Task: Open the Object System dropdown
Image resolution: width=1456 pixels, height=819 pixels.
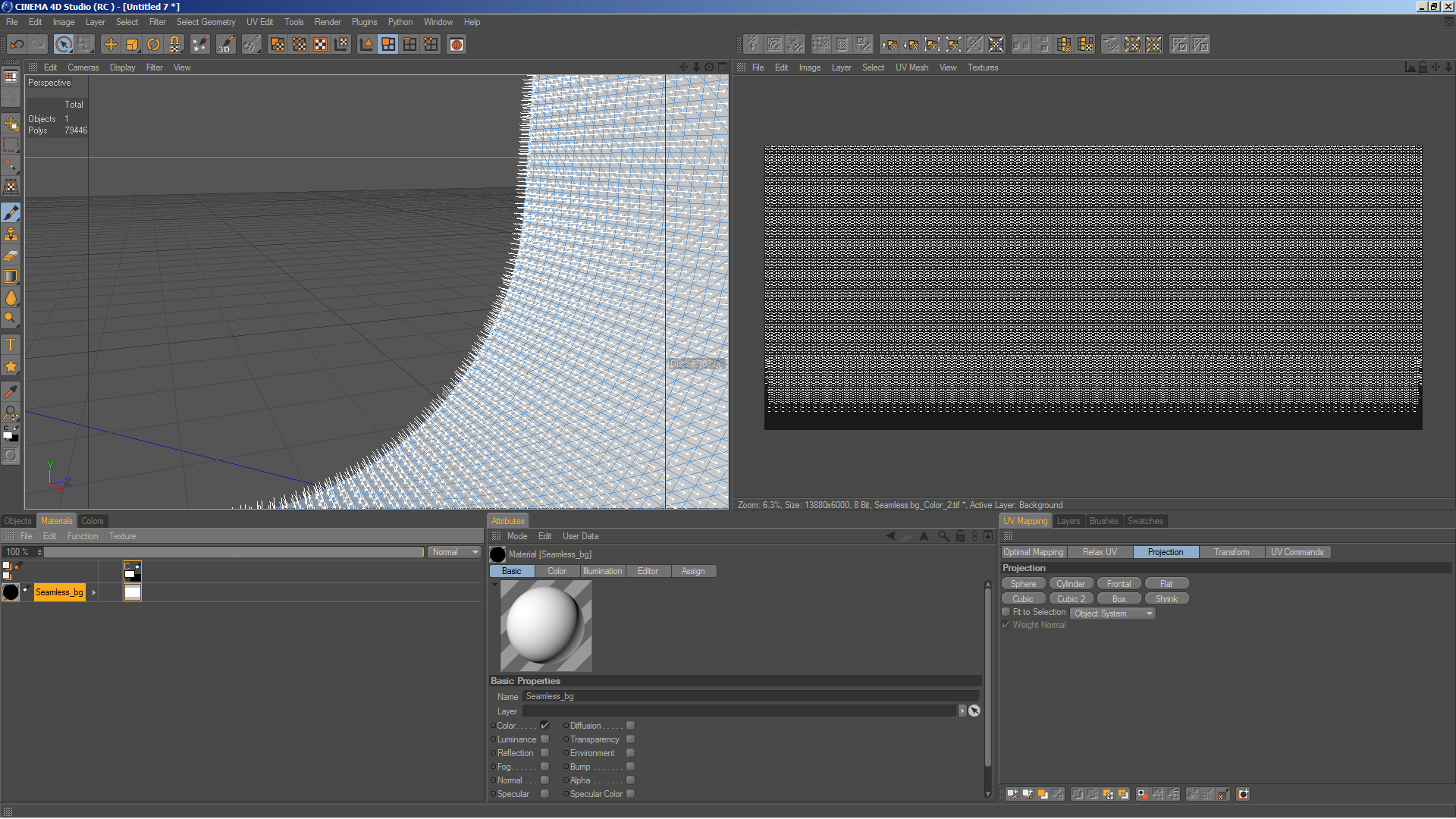Action: point(1112,613)
